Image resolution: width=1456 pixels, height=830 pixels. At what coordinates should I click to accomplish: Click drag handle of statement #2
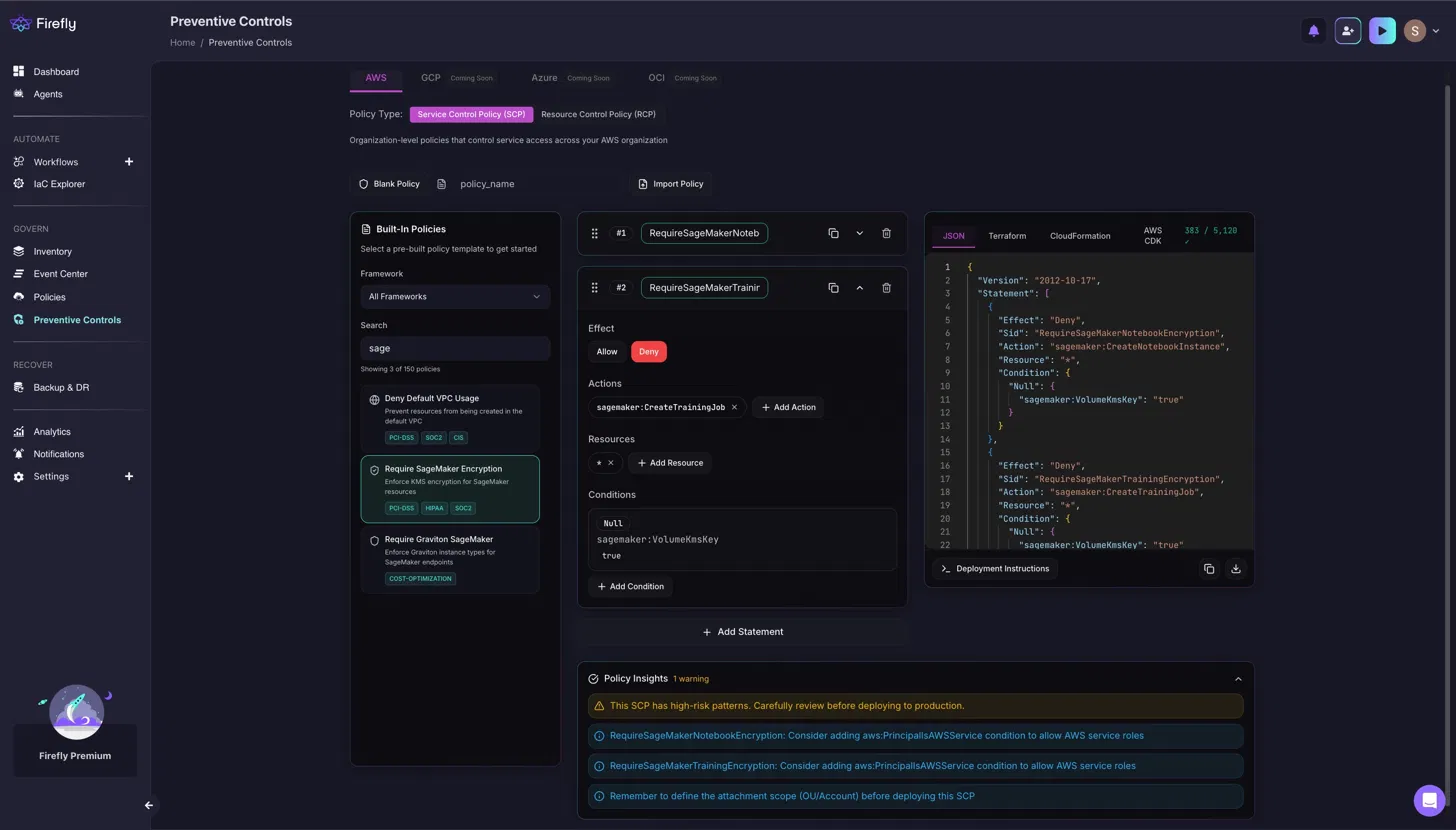(x=594, y=288)
